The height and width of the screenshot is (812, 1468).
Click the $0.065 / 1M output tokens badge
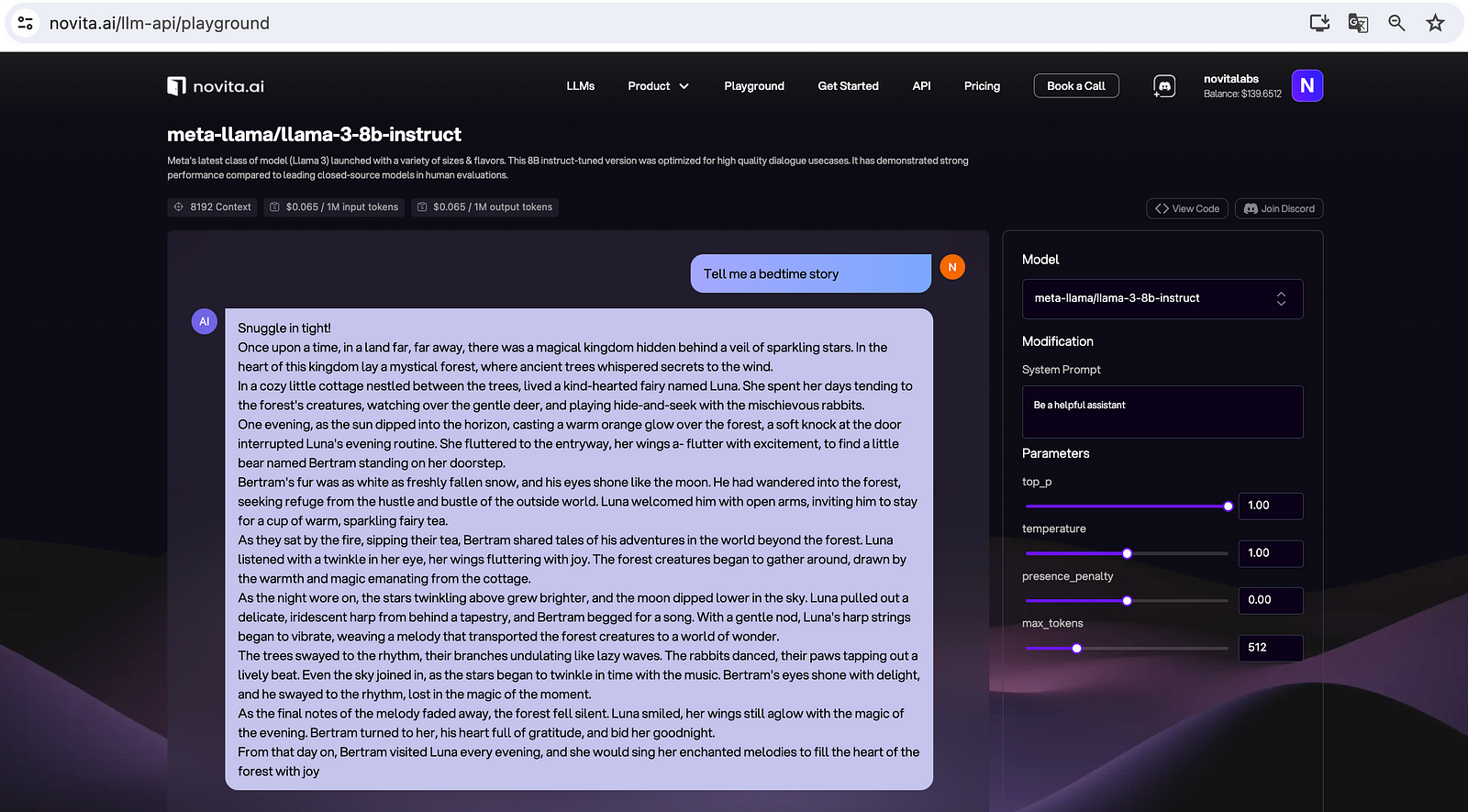point(484,207)
